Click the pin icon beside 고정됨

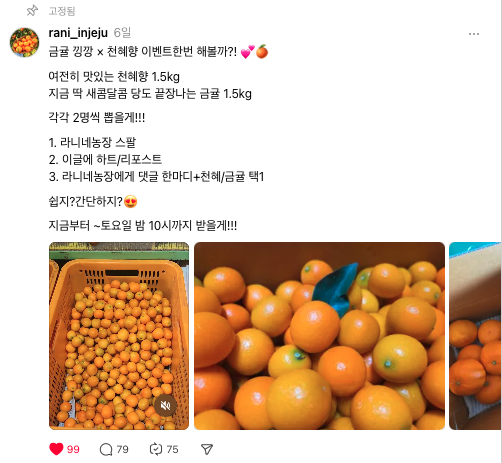pyautogui.click(x=32, y=11)
